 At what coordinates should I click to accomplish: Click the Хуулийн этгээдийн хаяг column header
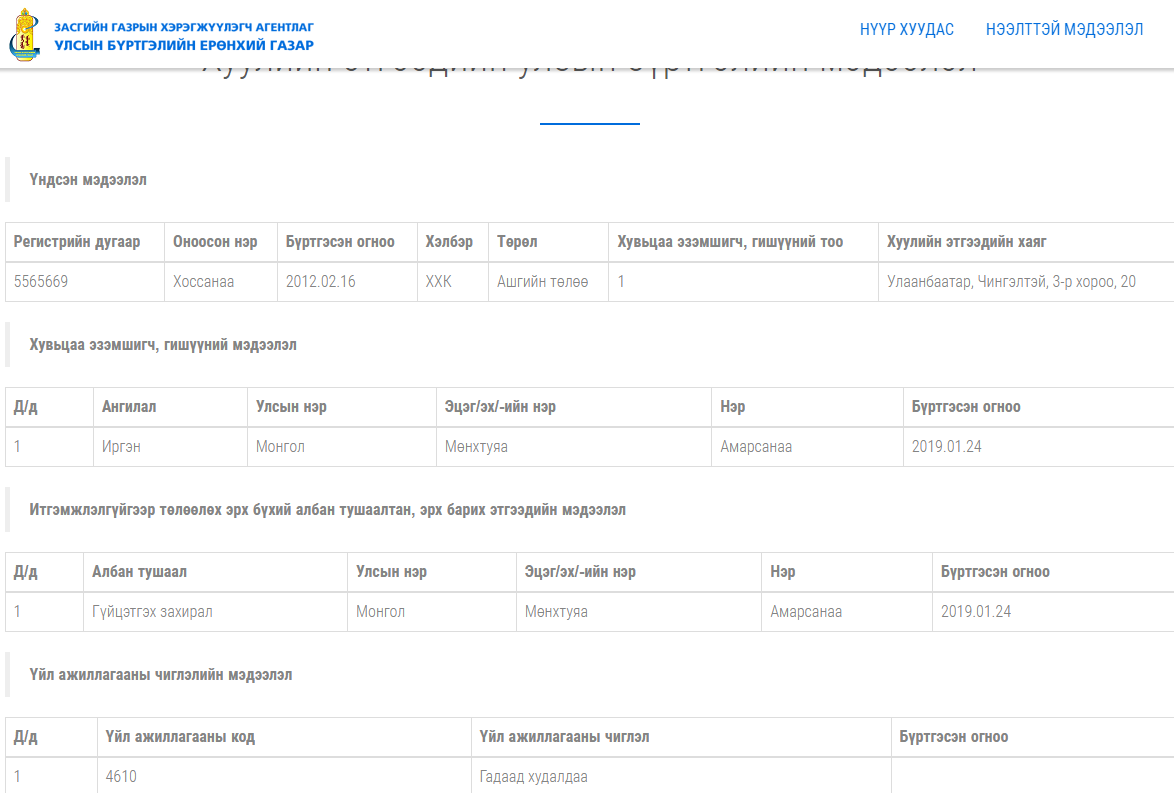967,242
